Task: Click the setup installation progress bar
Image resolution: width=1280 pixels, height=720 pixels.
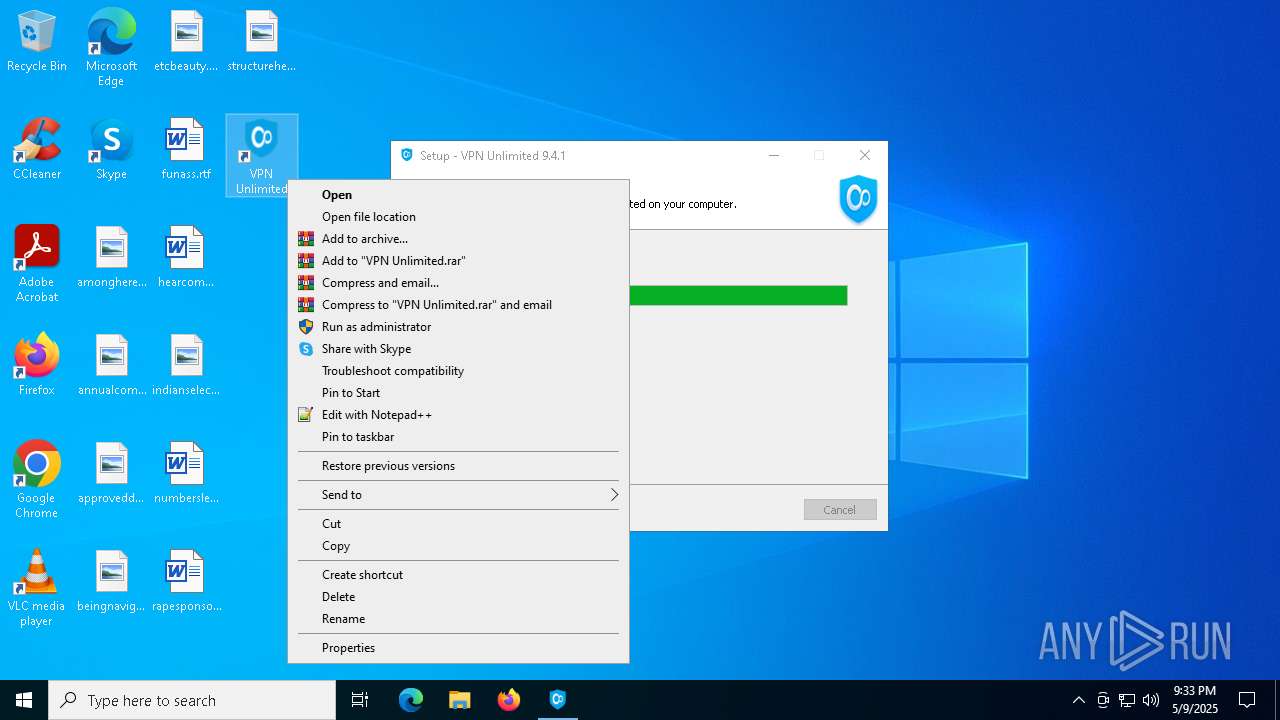Action: [x=738, y=295]
